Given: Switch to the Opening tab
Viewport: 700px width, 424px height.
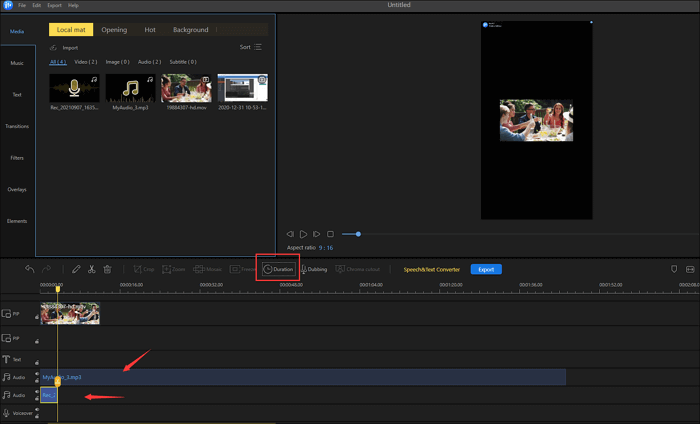Looking at the screenshot, I should coord(114,30).
